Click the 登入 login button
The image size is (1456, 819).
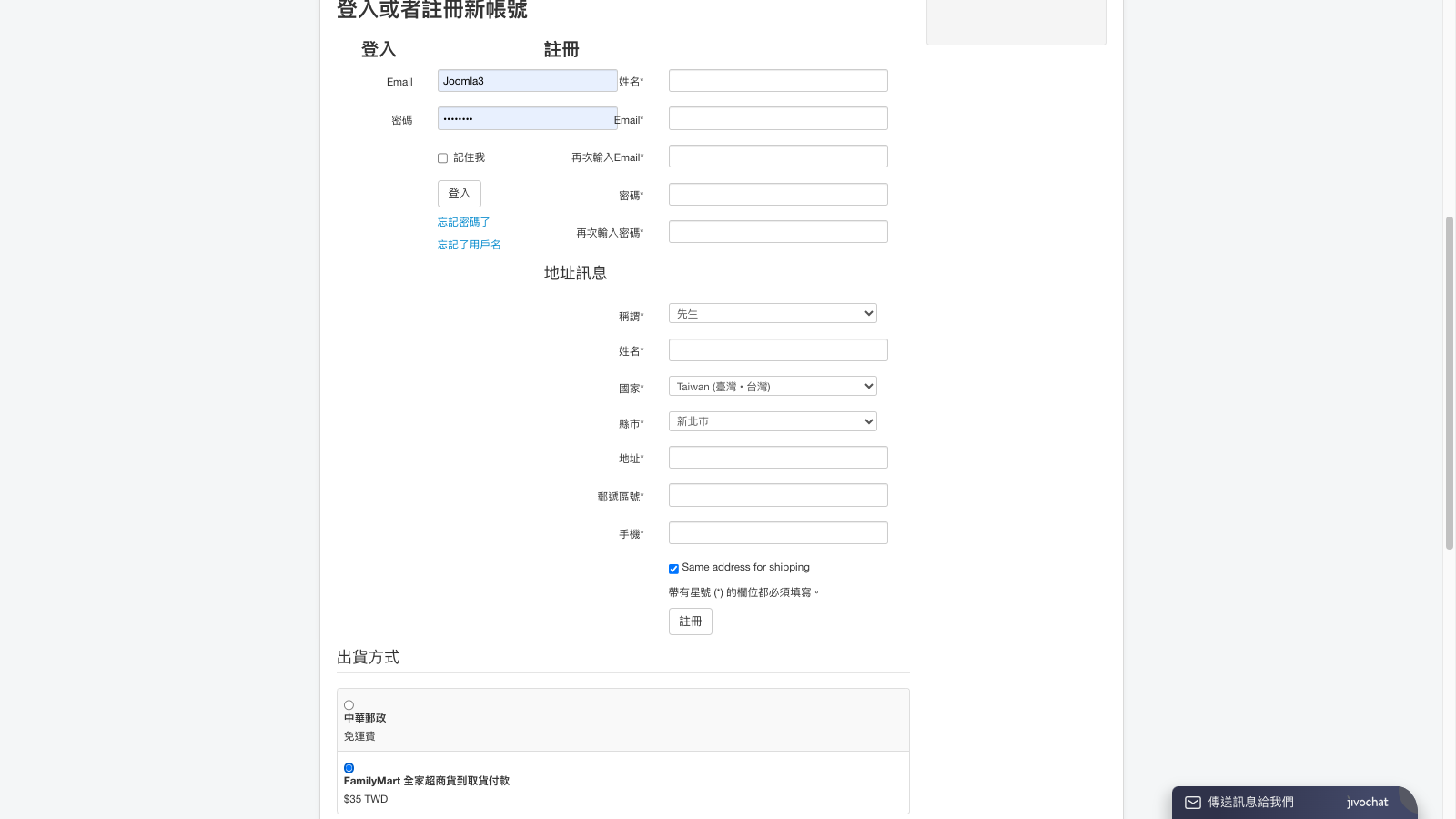[x=460, y=194]
